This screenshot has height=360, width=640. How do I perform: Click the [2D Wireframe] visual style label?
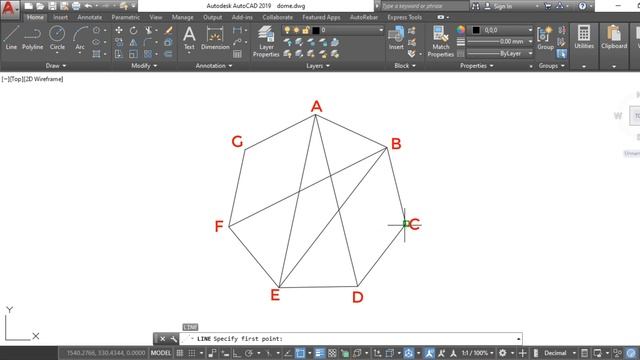coord(44,79)
